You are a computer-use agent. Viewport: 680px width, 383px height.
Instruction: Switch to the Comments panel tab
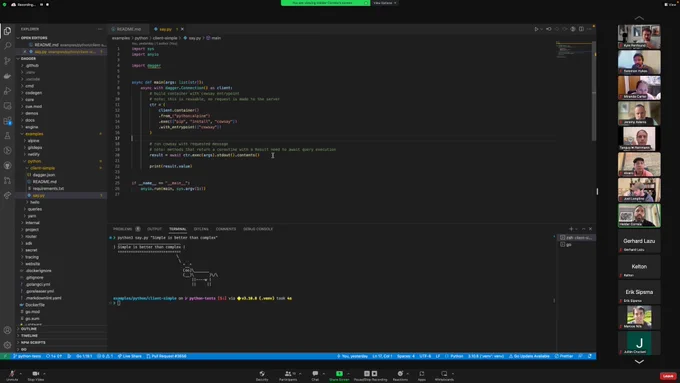(226, 229)
